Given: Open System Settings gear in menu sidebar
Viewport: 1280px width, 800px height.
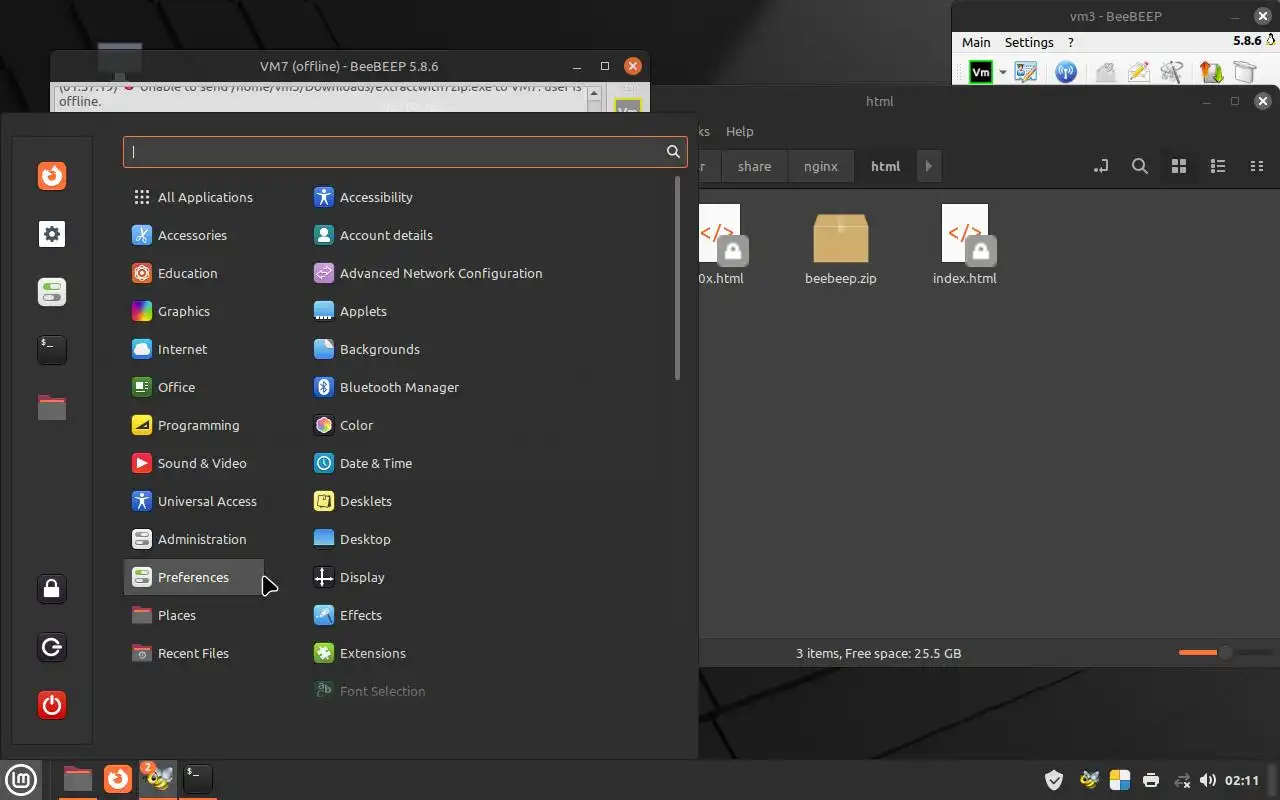Looking at the screenshot, I should click(52, 234).
